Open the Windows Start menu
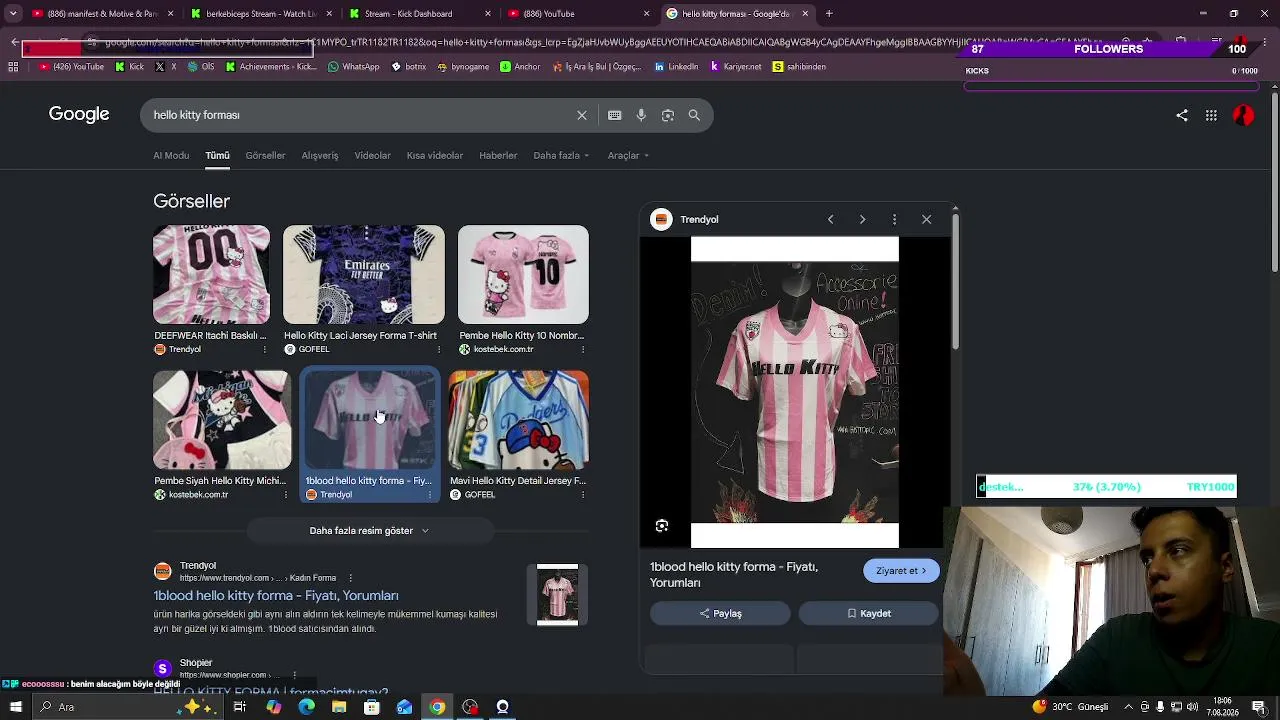This screenshot has height=720, width=1280. (15, 707)
